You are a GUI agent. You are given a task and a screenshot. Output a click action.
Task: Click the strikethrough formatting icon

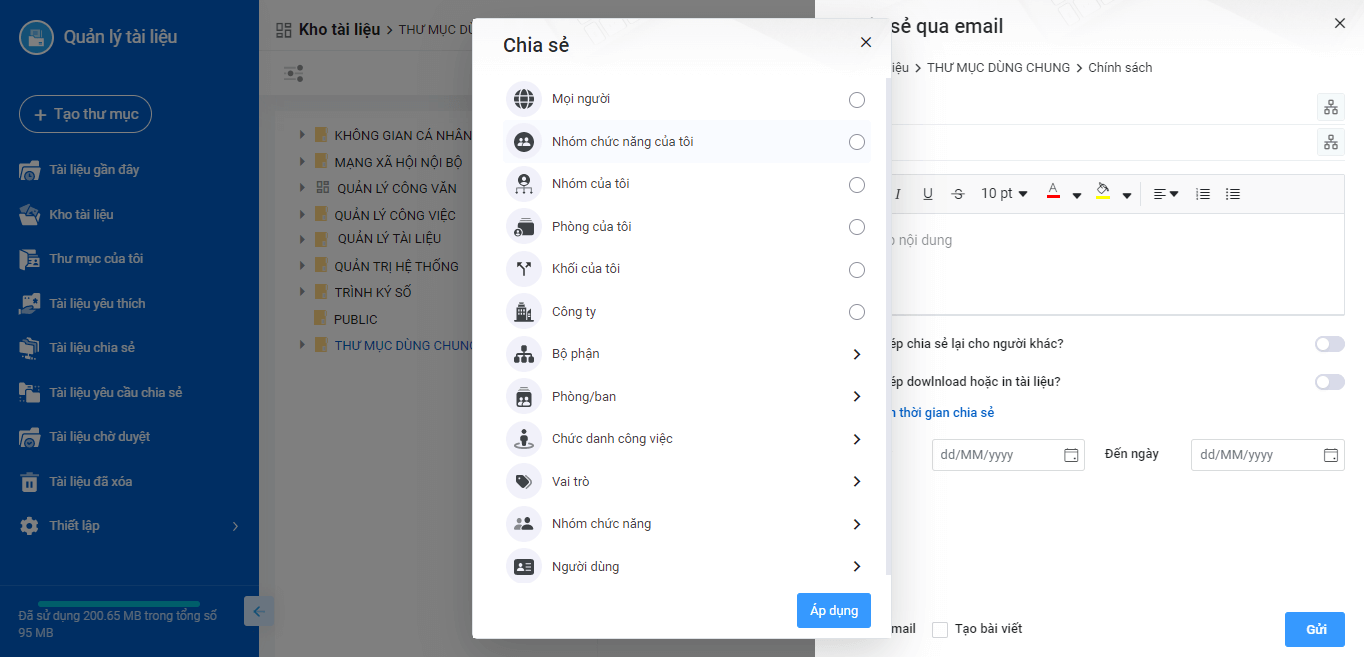(957, 194)
